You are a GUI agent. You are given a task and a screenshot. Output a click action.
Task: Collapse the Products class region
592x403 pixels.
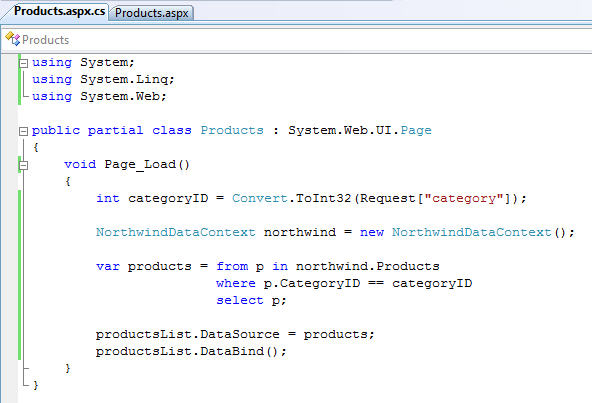[x=23, y=131]
